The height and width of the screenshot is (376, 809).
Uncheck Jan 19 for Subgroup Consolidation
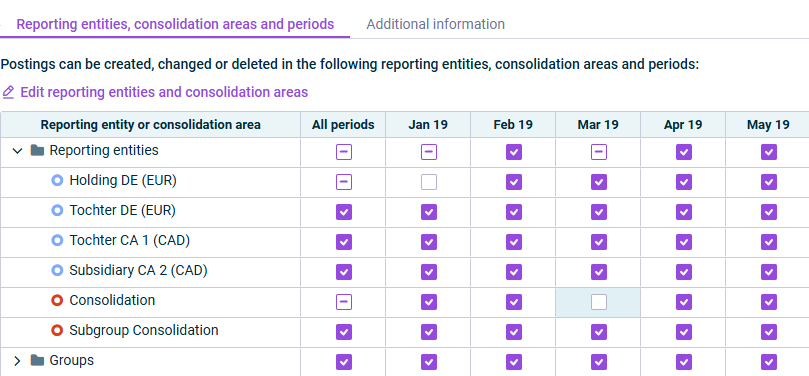[429, 332]
